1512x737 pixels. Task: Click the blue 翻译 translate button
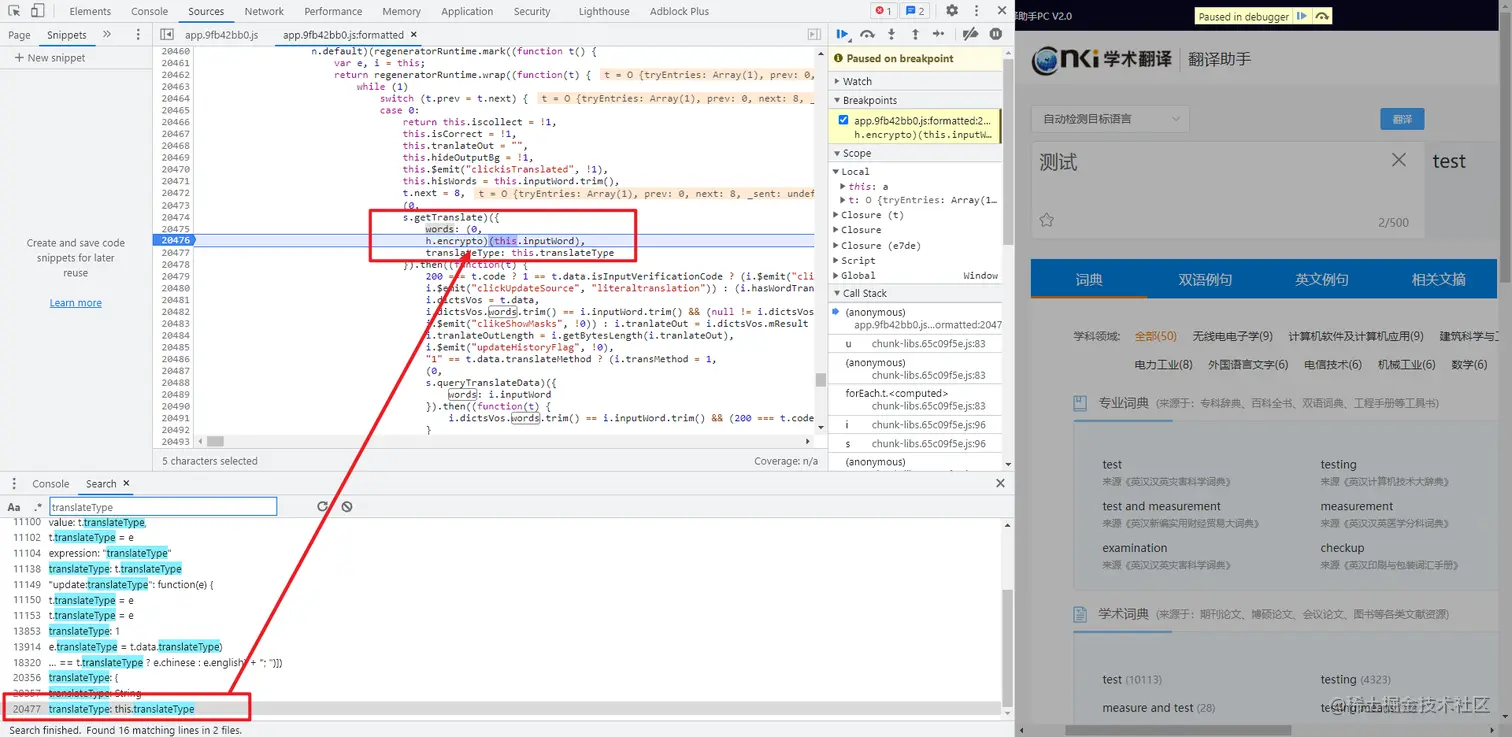click(1402, 119)
